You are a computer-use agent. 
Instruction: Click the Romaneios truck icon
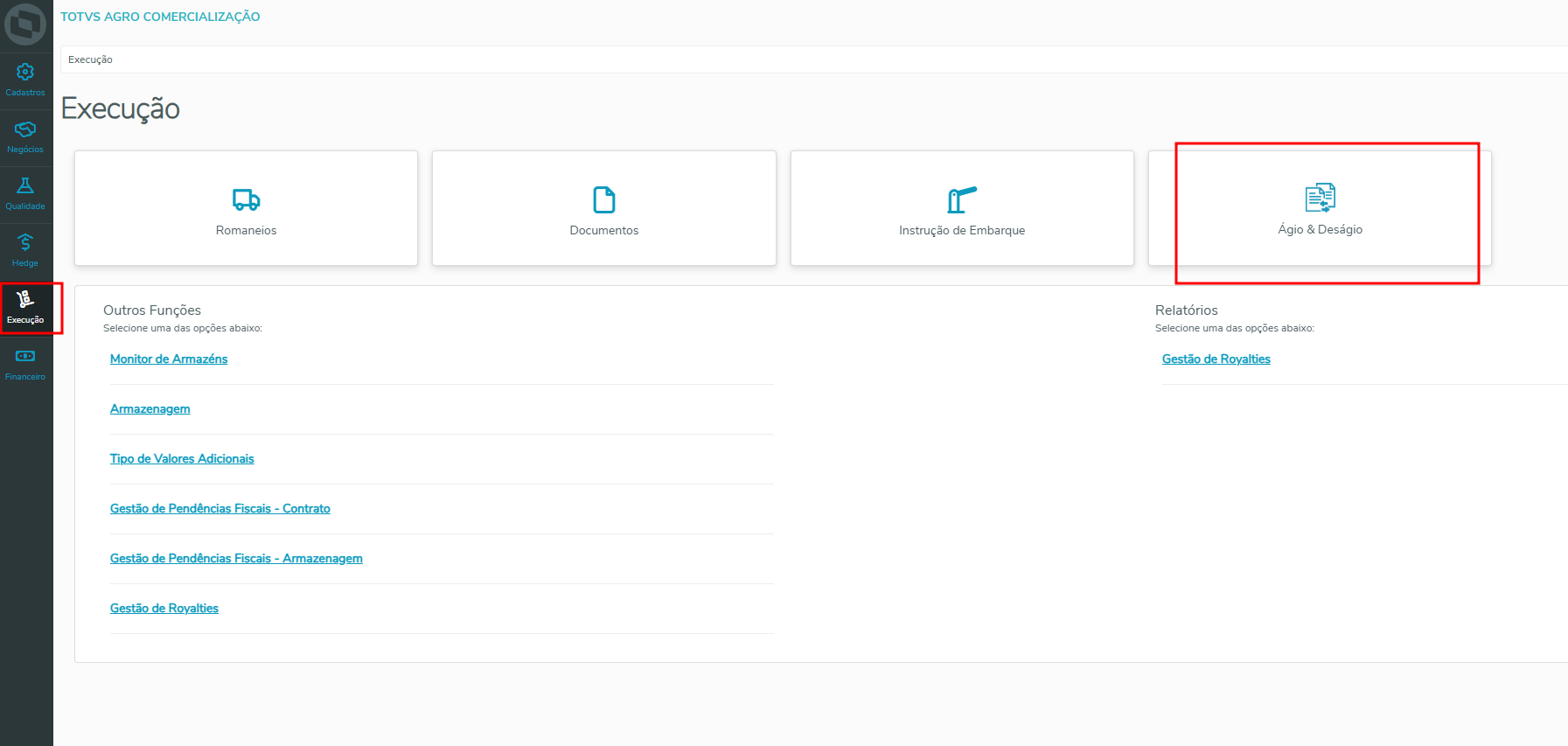[246, 200]
